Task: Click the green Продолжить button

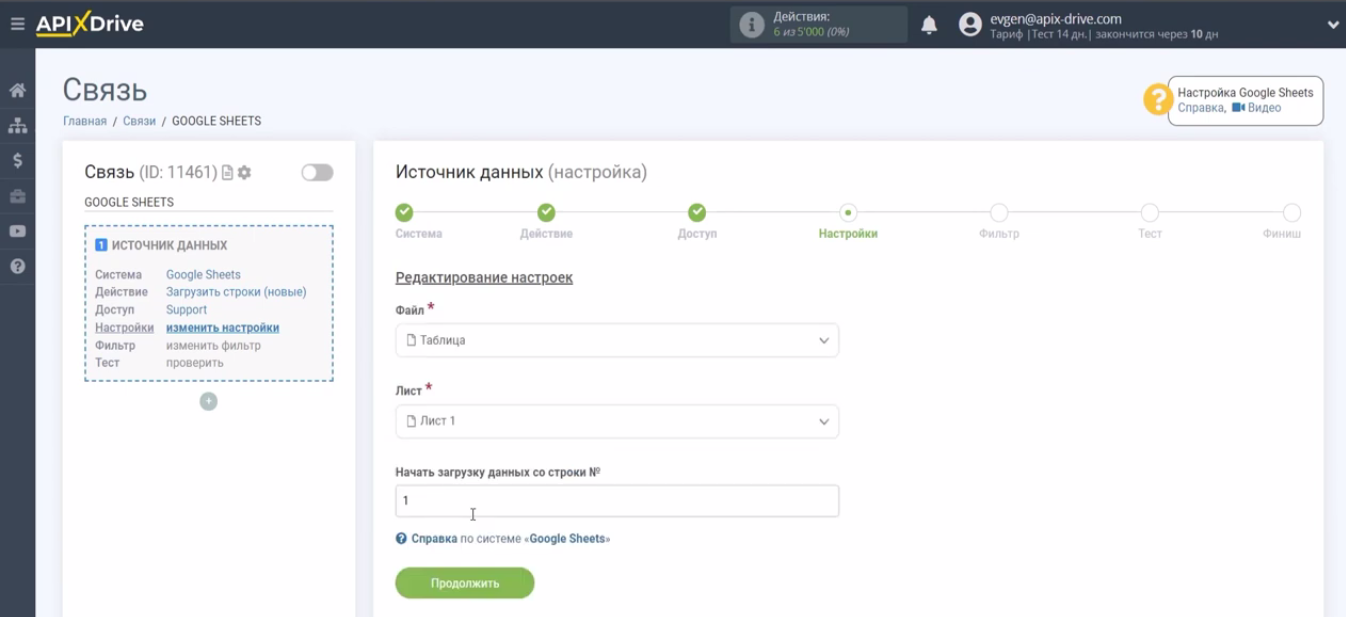Action: 465,583
